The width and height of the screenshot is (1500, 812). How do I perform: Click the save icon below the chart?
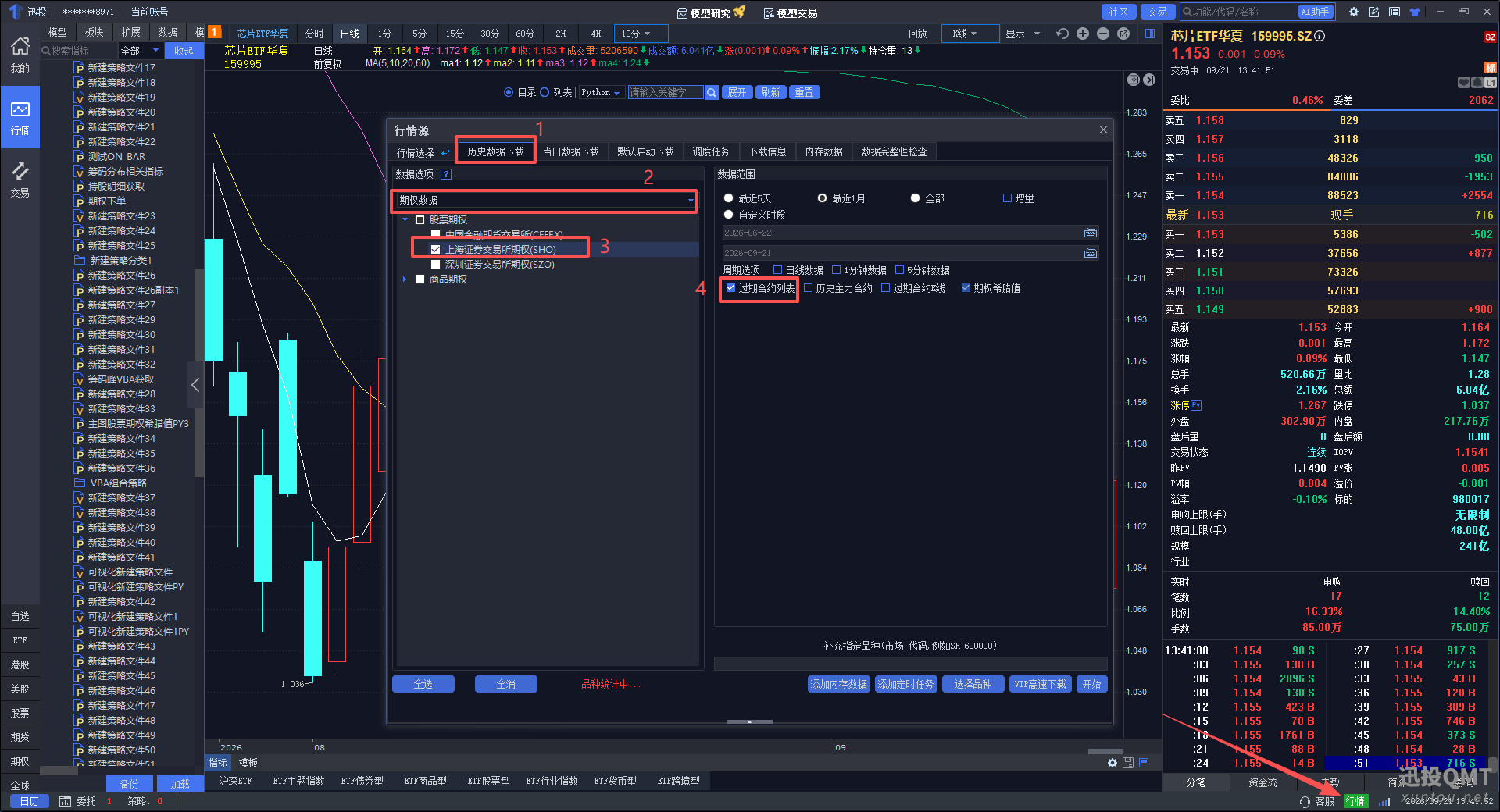click(1128, 763)
